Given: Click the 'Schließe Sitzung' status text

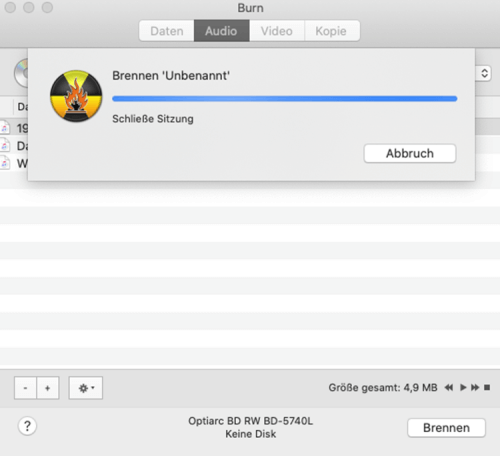Looking at the screenshot, I should [x=153, y=119].
